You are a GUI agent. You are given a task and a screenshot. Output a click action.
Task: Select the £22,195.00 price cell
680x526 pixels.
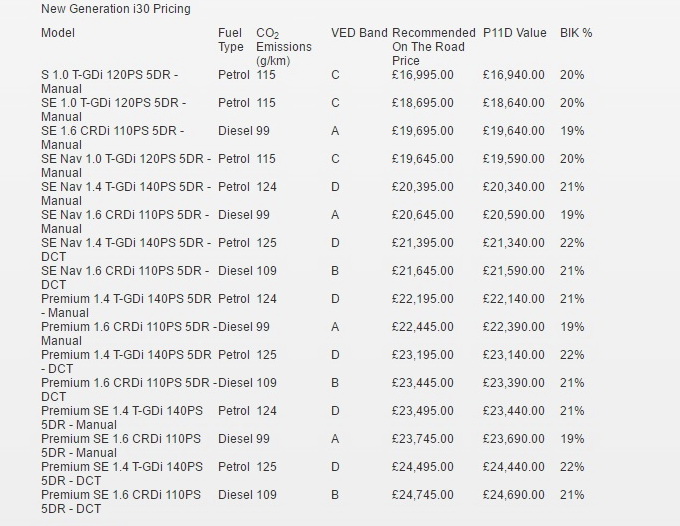[422, 299]
